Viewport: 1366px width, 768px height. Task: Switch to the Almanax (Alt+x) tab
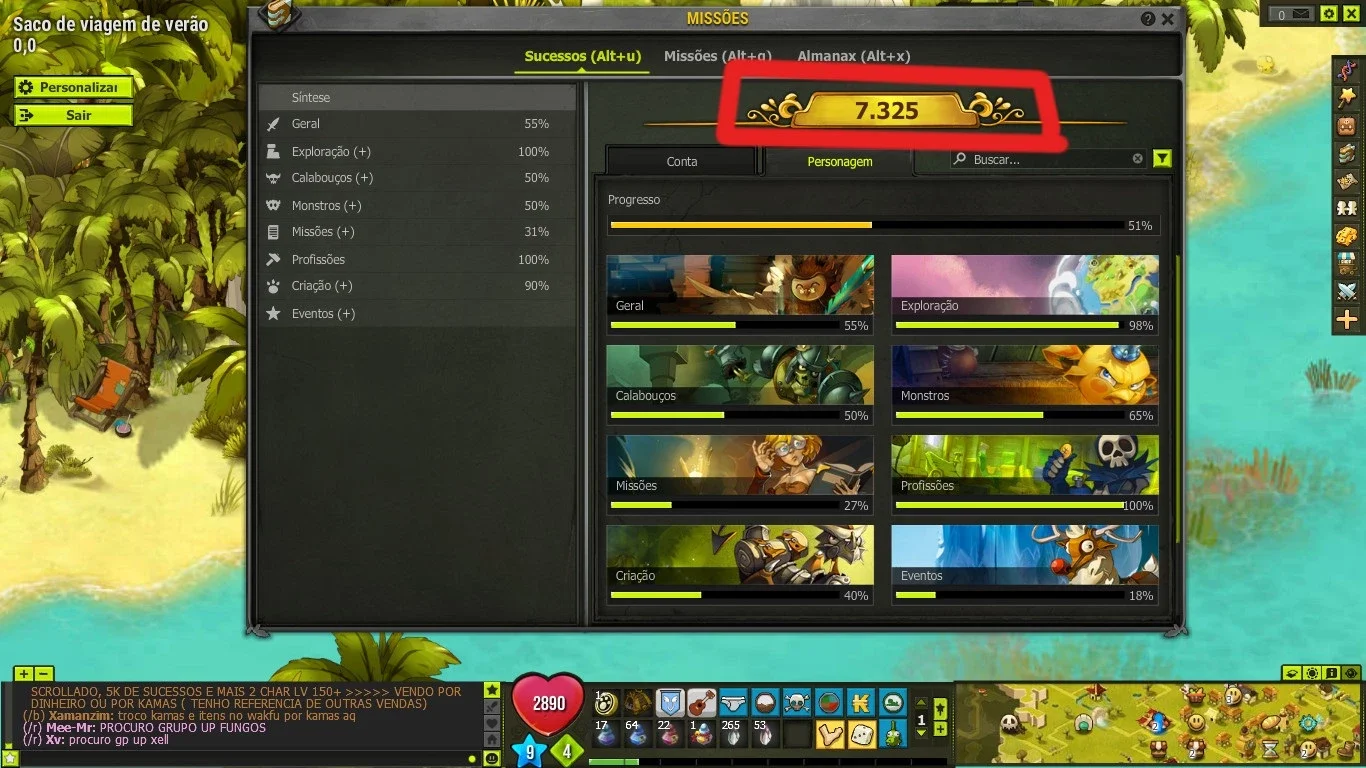(854, 56)
